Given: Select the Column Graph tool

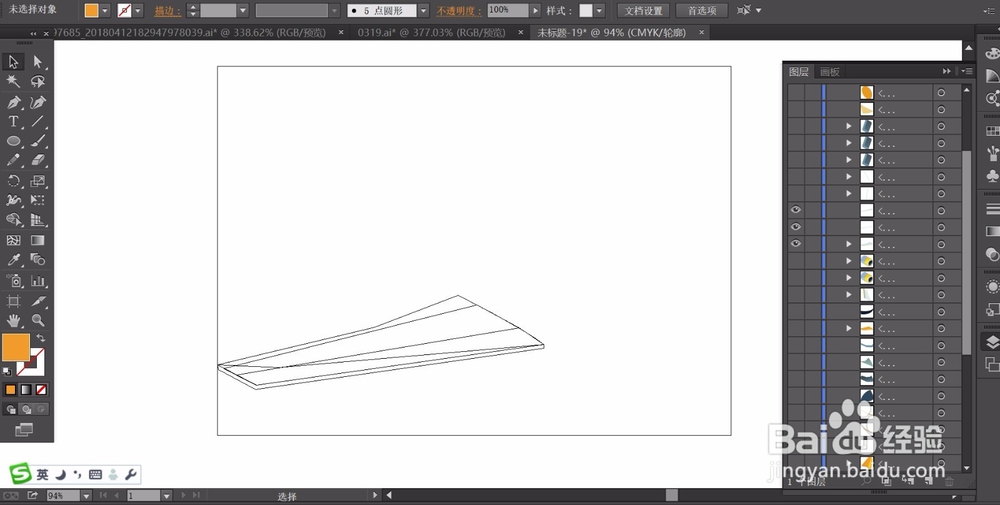Looking at the screenshot, I should pyautogui.click(x=38, y=281).
